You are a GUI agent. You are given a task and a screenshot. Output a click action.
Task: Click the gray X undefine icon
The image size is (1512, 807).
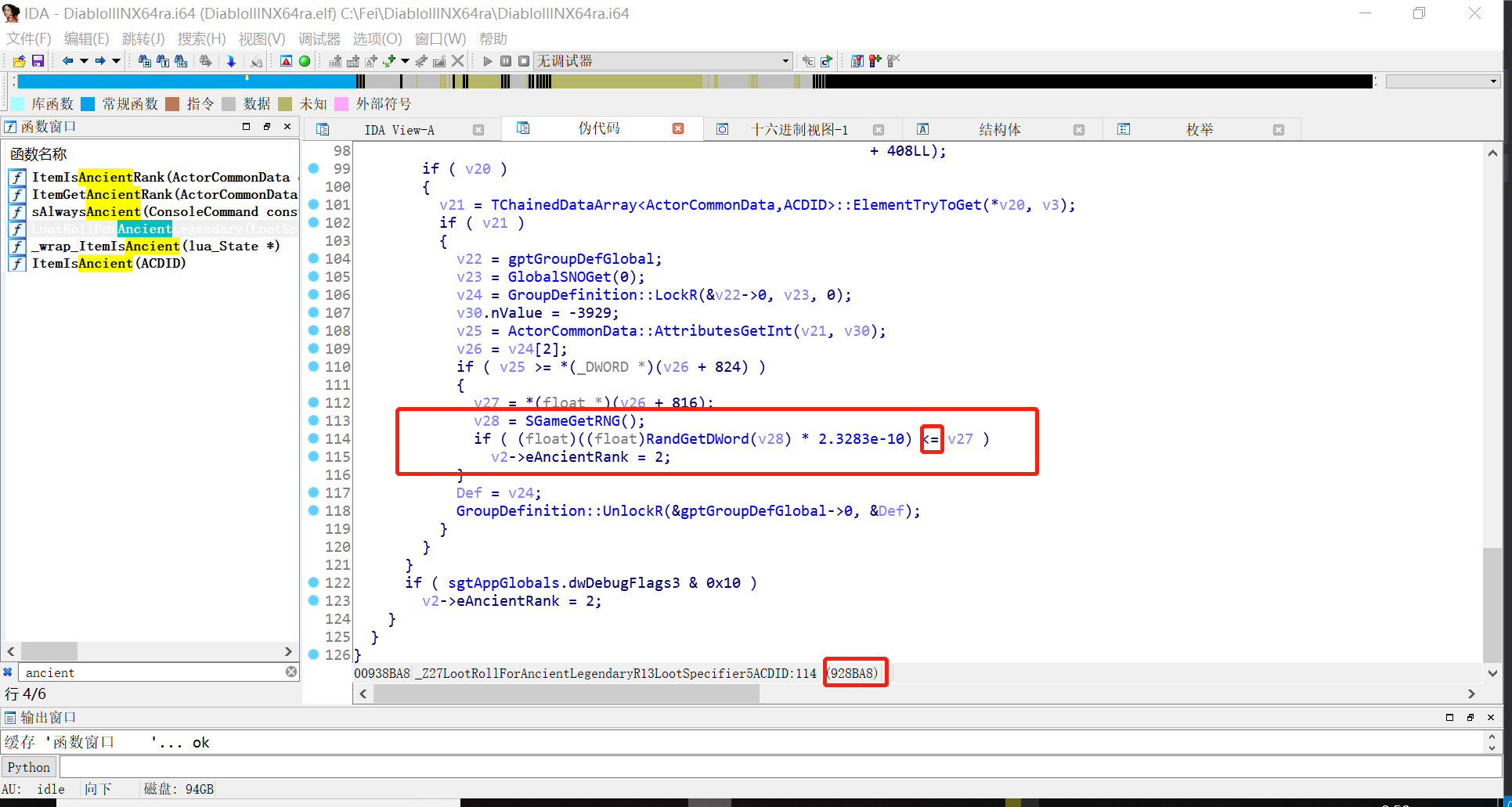click(x=458, y=61)
